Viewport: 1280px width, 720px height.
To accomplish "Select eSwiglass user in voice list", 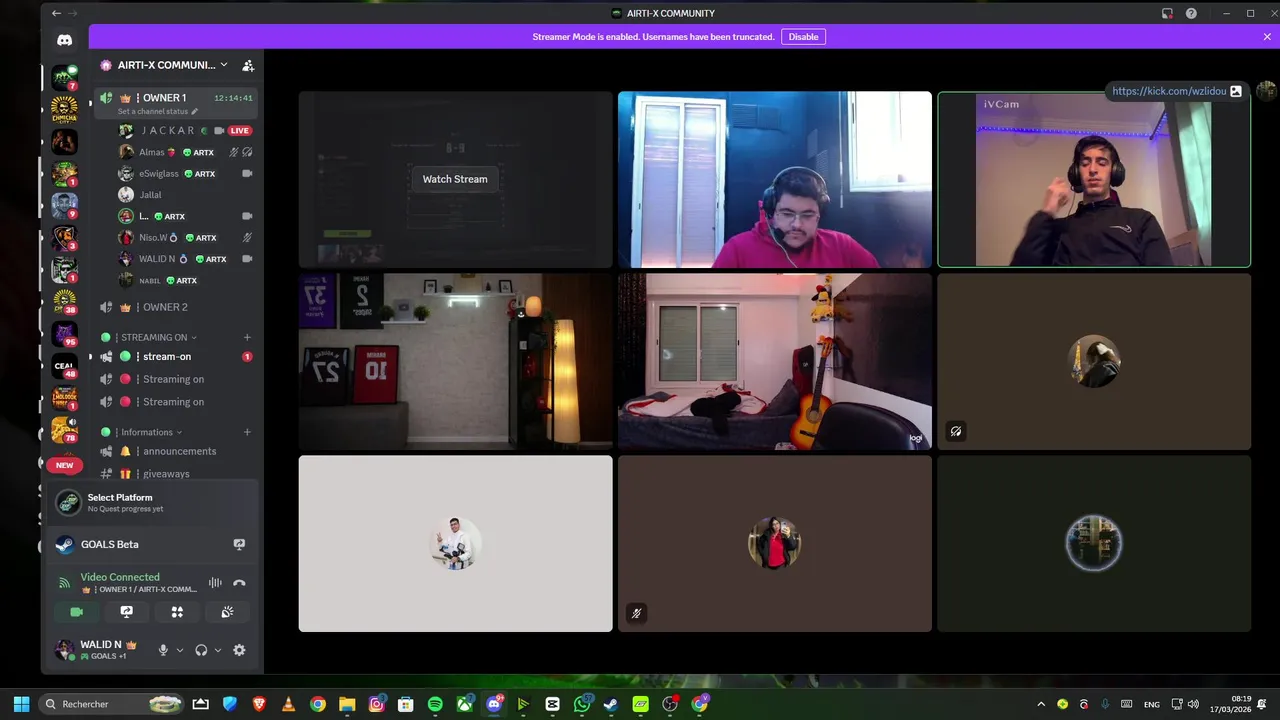I will (x=185, y=173).
